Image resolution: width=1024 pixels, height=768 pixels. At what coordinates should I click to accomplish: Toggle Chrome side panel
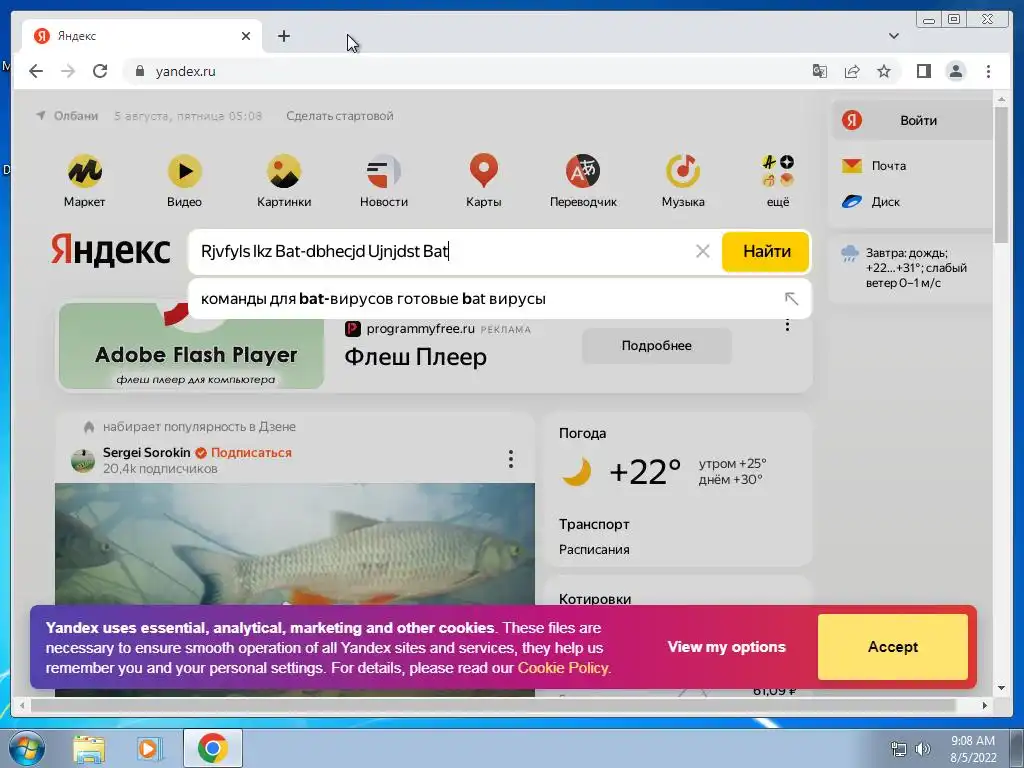(923, 71)
